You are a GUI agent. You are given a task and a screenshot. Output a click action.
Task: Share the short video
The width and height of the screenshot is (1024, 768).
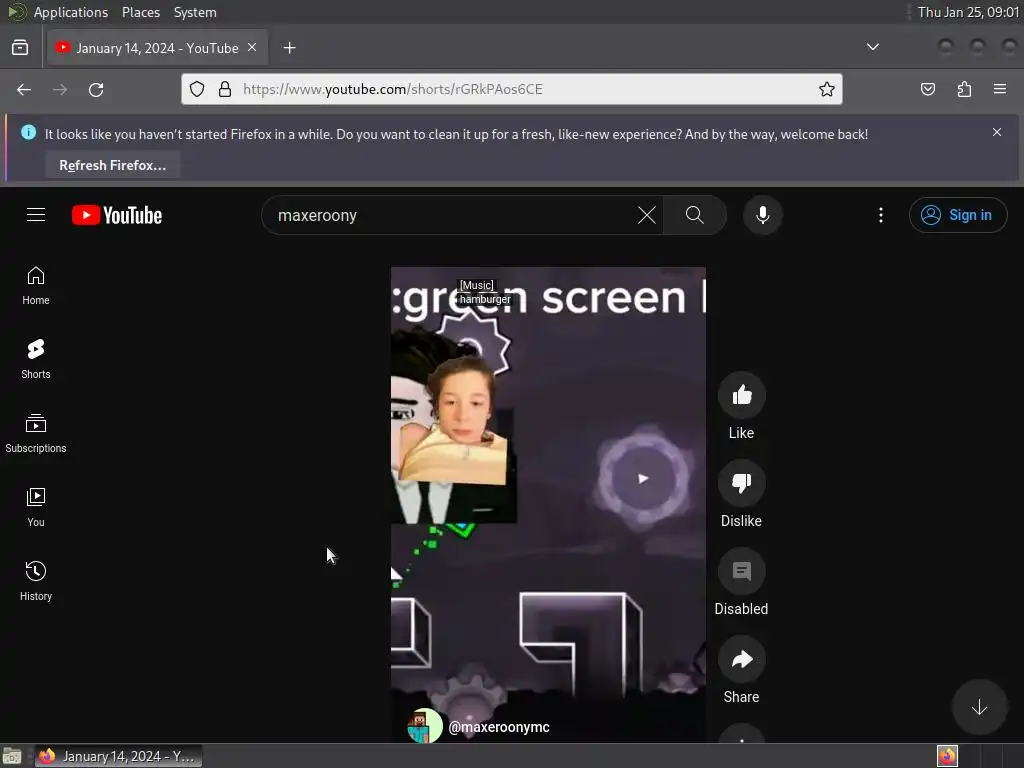(x=741, y=660)
